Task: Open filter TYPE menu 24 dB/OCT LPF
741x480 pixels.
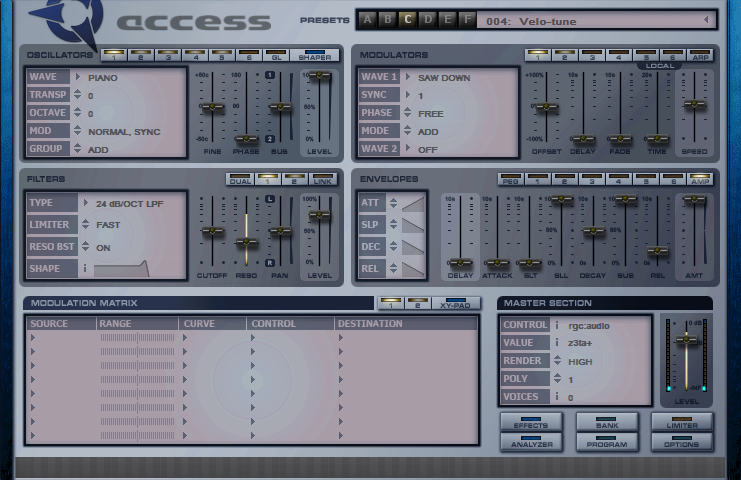Action: coord(86,203)
